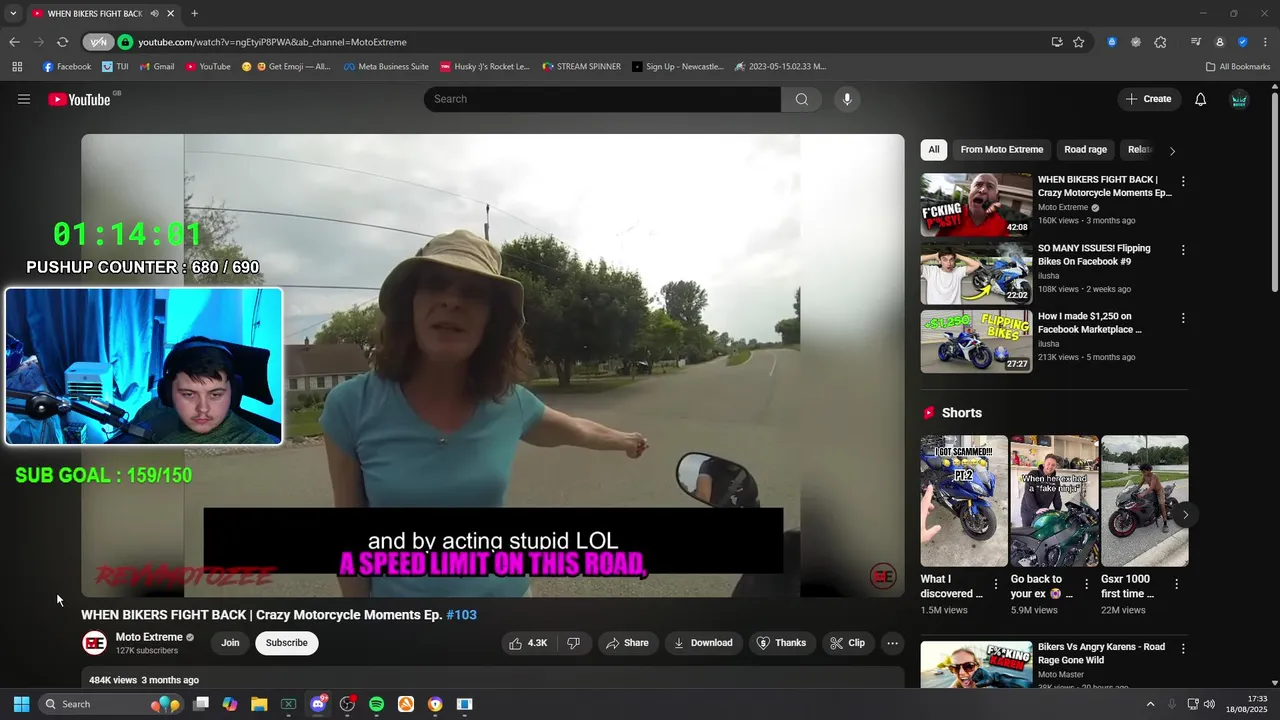This screenshot has height=720, width=1280.
Task: Open browser extensions puzzle icon
Action: pos(1160,42)
